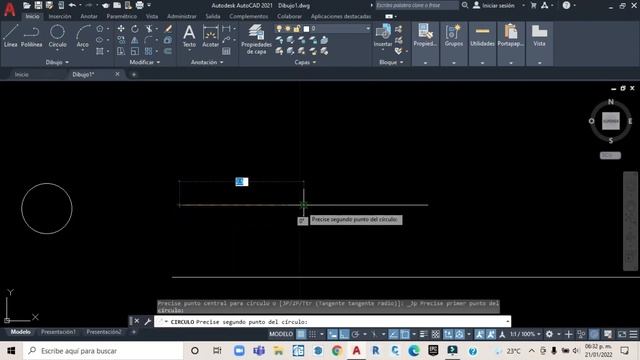Select the Círculo tool
The image size is (640, 360).
(x=58, y=35)
